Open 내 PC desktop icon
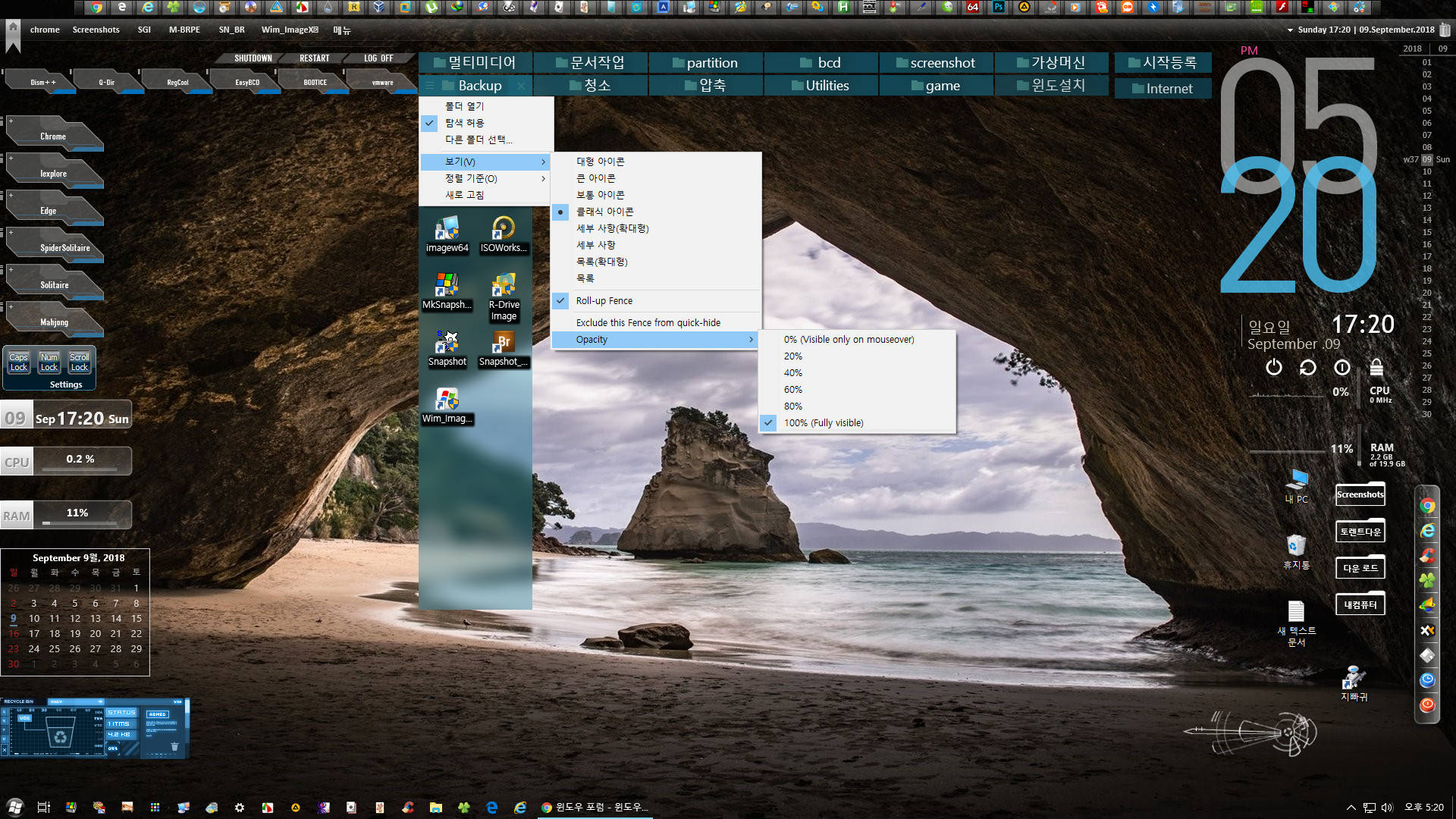This screenshot has width=1456, height=819. coord(1297,486)
